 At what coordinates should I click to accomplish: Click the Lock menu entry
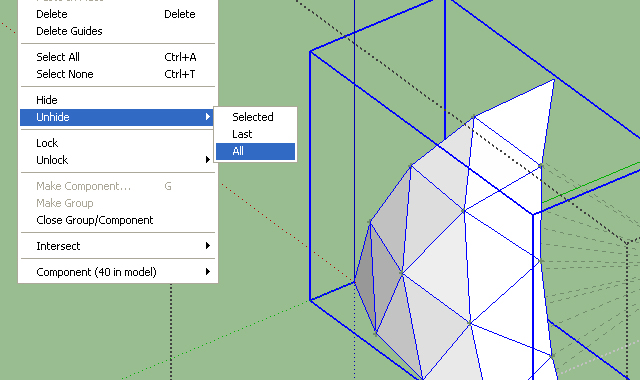click(x=118, y=143)
